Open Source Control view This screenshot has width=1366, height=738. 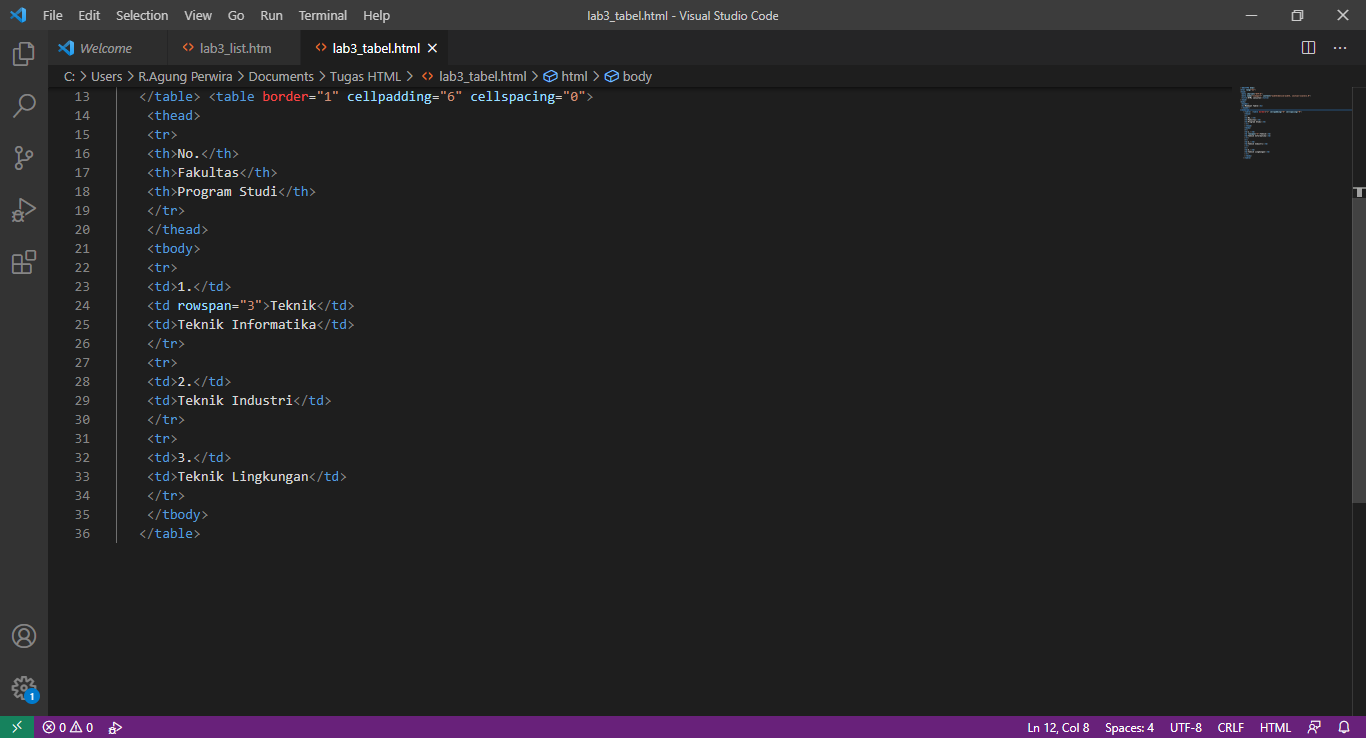pyautogui.click(x=23, y=157)
